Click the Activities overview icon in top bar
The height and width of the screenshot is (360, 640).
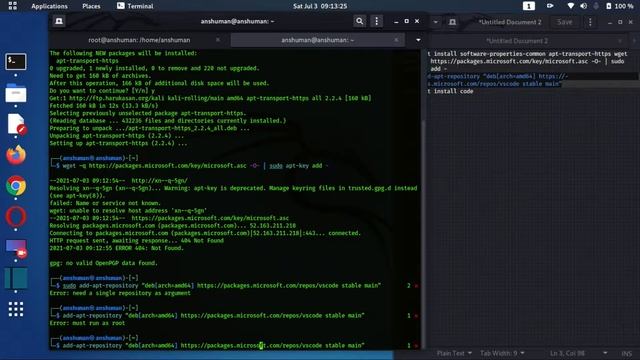tap(12, 6)
